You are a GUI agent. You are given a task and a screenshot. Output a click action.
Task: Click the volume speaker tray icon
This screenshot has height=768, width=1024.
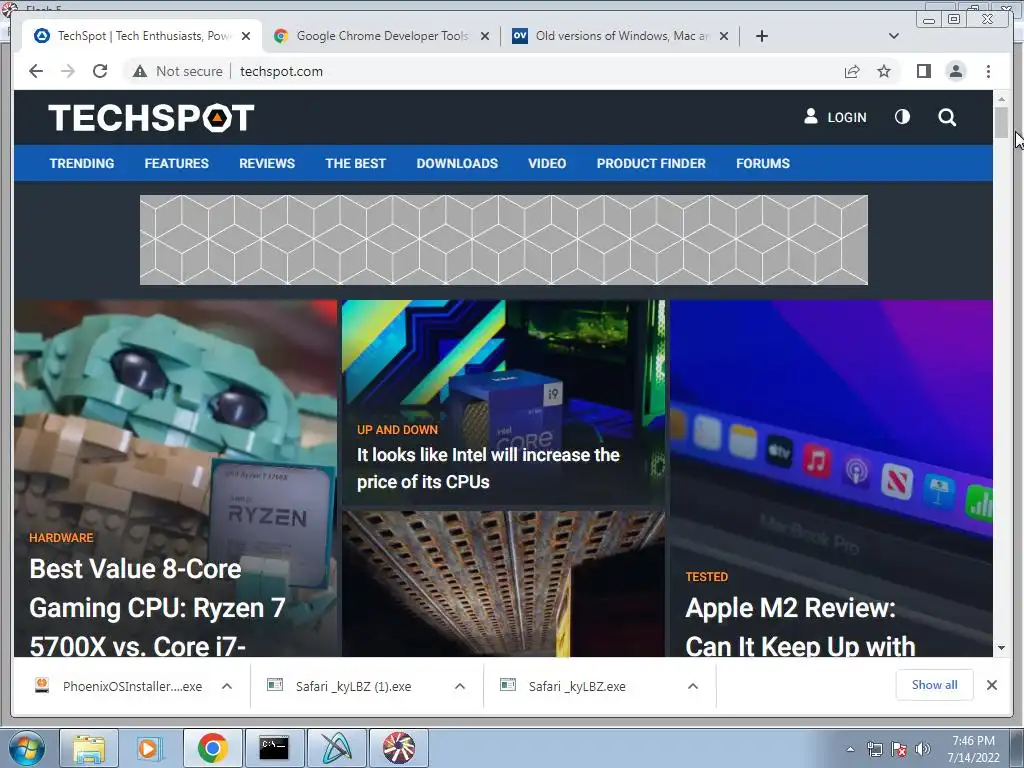[x=923, y=749]
